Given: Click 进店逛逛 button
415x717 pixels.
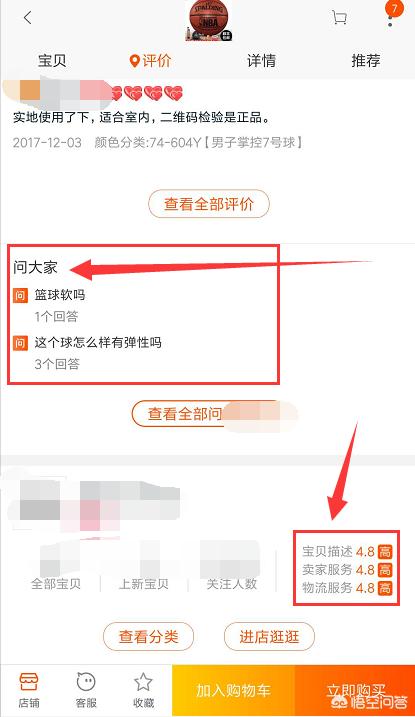Looking at the screenshot, I should pos(269,637).
